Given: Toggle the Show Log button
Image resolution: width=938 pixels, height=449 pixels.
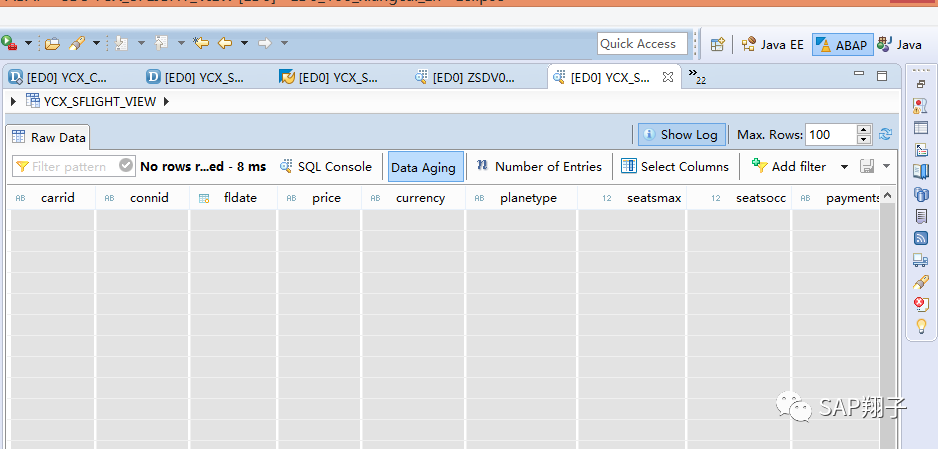Looking at the screenshot, I should coord(681,135).
